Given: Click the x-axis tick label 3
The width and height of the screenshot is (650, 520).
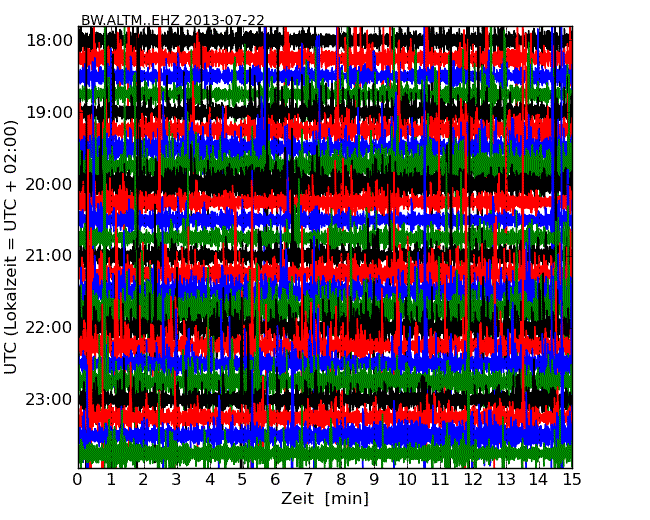Looking at the screenshot, I should coord(177,480).
